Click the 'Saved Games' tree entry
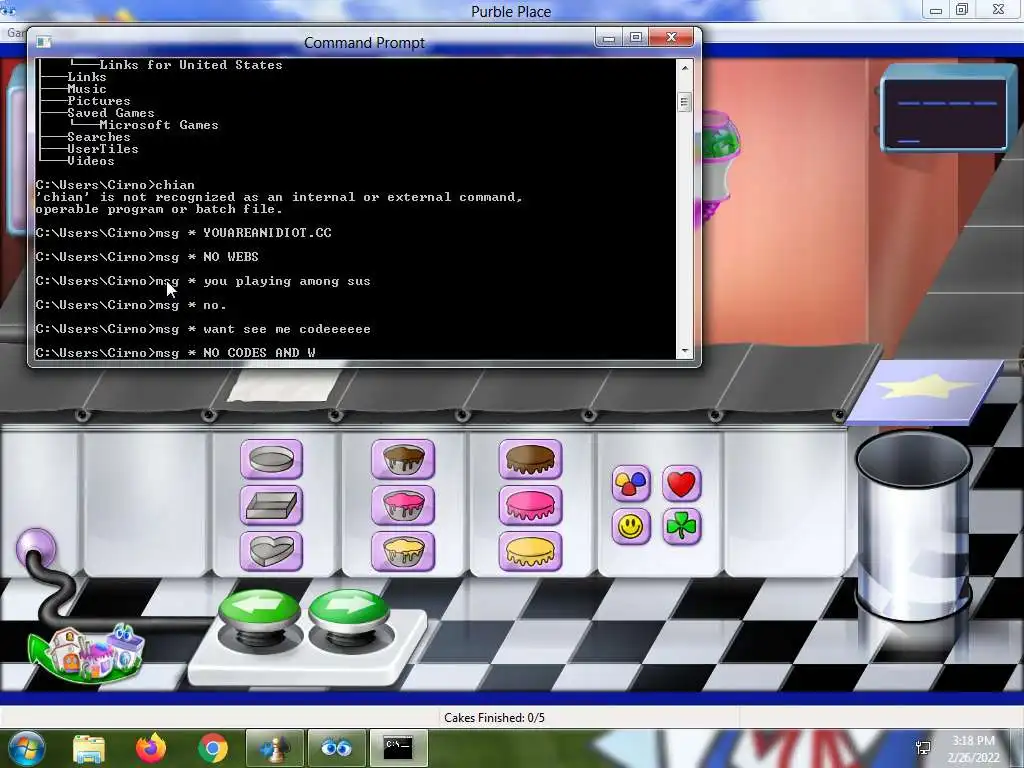Viewport: 1024px width, 768px height. pos(111,113)
